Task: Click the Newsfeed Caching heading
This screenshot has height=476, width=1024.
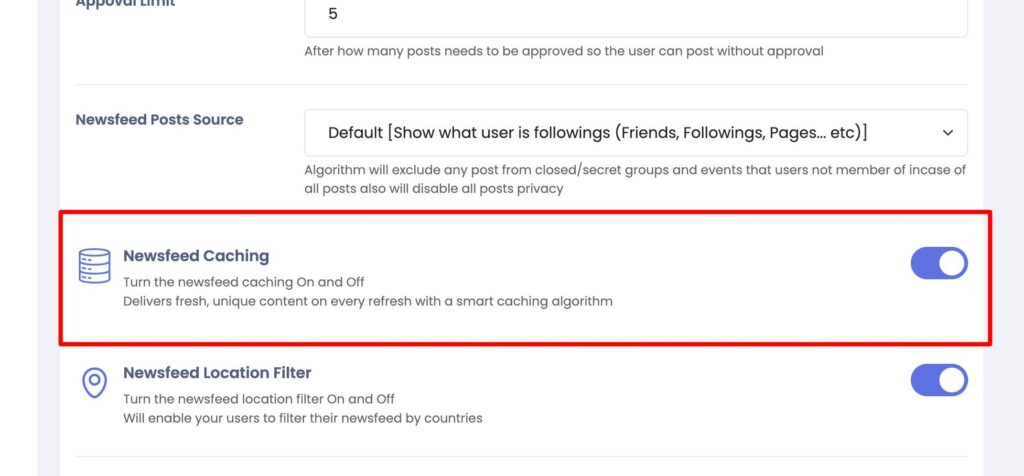Action: click(x=196, y=256)
